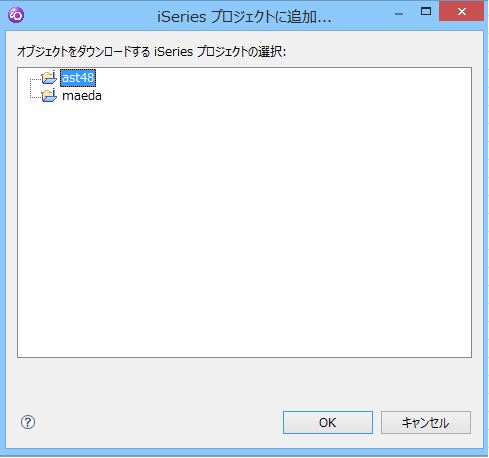Click gray area between help icon and OK
This screenshot has width=489, height=458.
tap(158, 422)
